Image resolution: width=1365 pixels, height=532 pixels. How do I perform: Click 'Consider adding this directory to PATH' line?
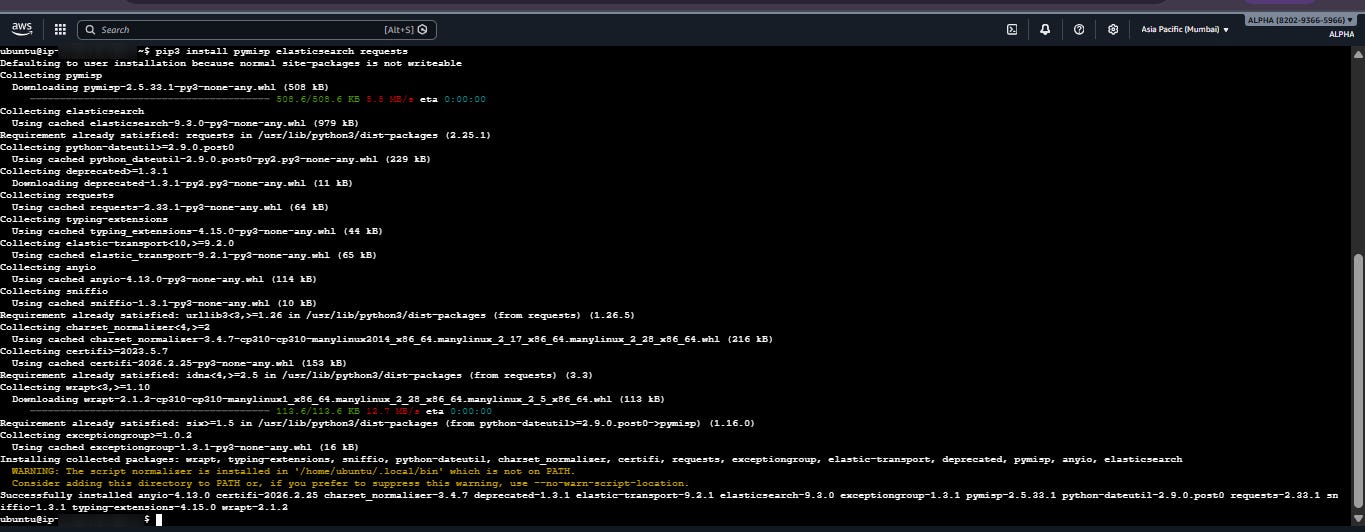click(x=350, y=483)
